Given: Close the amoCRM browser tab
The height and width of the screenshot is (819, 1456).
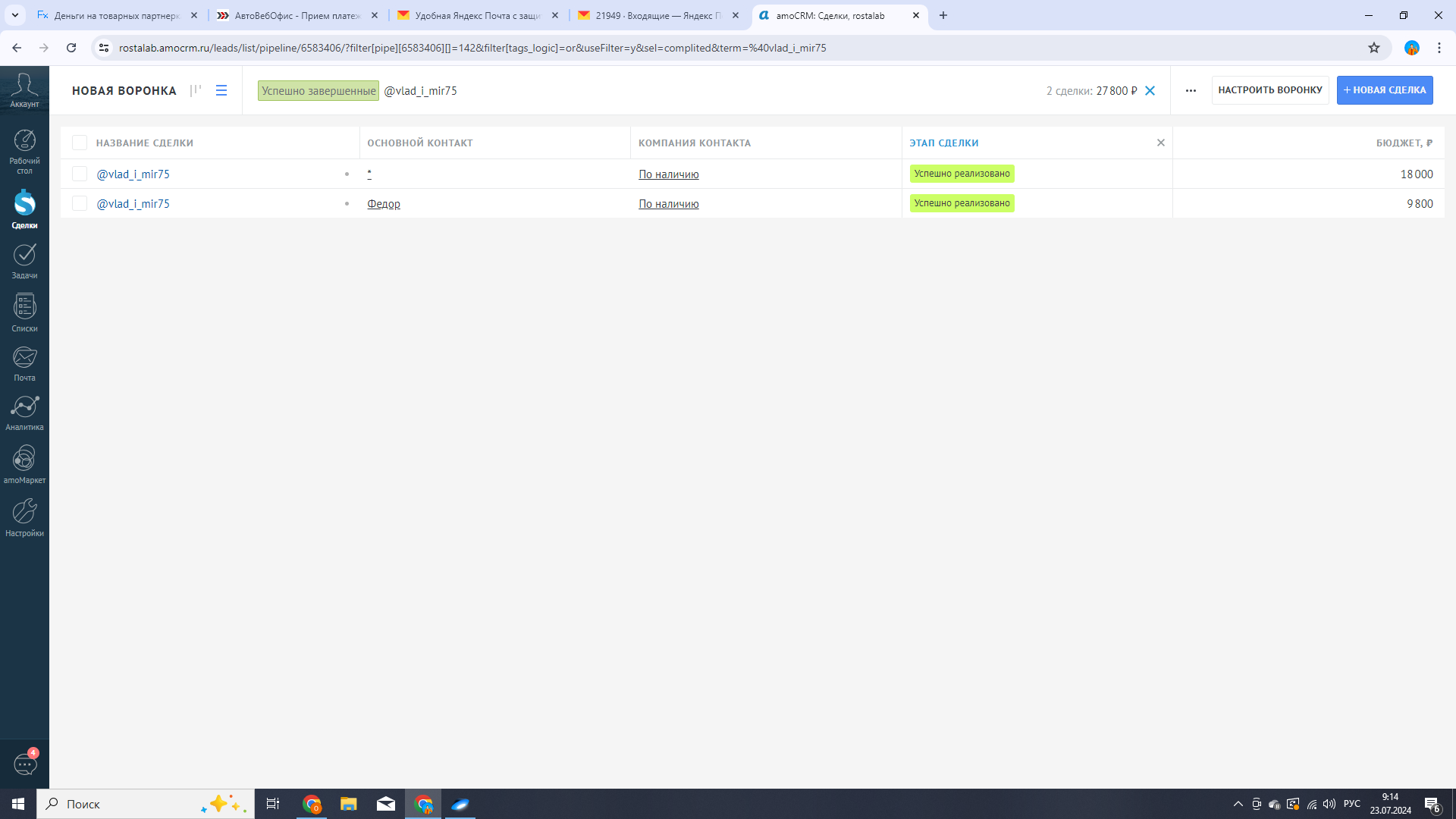Looking at the screenshot, I should [x=916, y=15].
